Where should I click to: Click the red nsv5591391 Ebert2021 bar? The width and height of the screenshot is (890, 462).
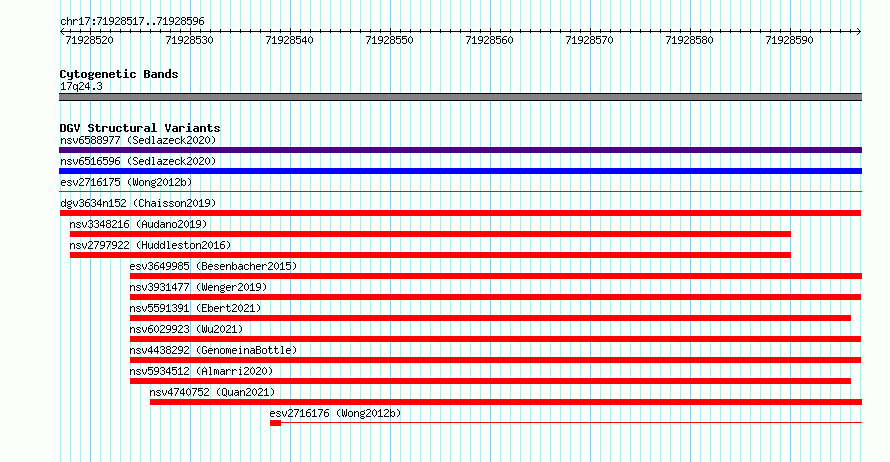(490, 318)
